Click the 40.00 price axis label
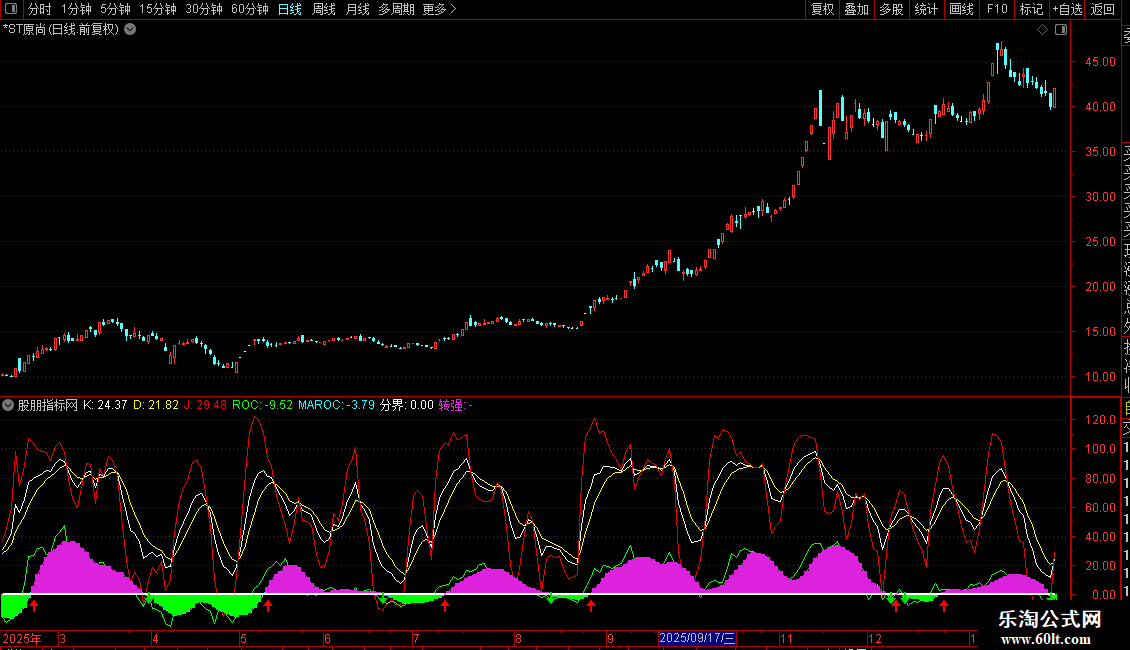1130x650 pixels. click(x=1100, y=107)
